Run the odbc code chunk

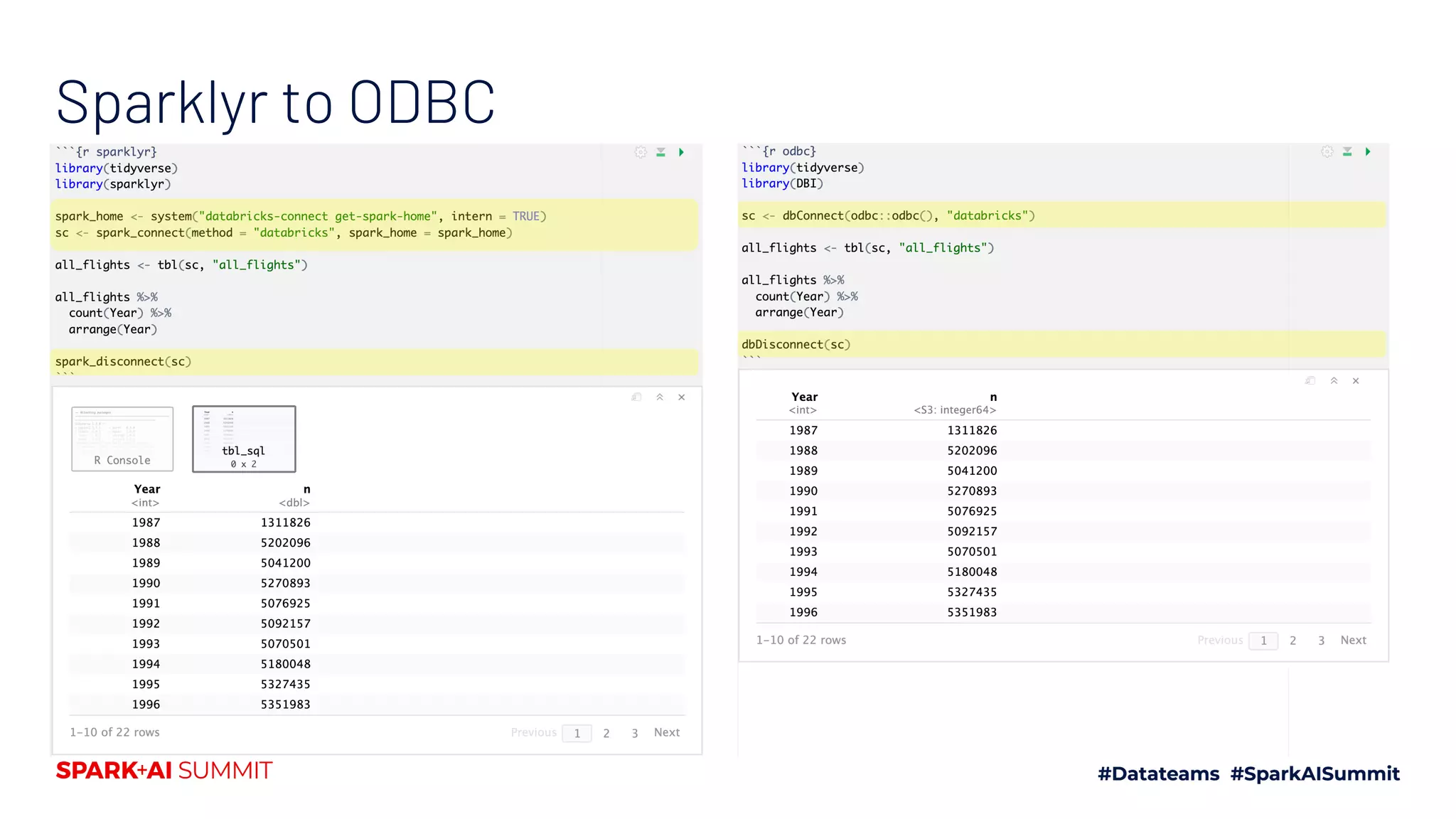click(1367, 151)
